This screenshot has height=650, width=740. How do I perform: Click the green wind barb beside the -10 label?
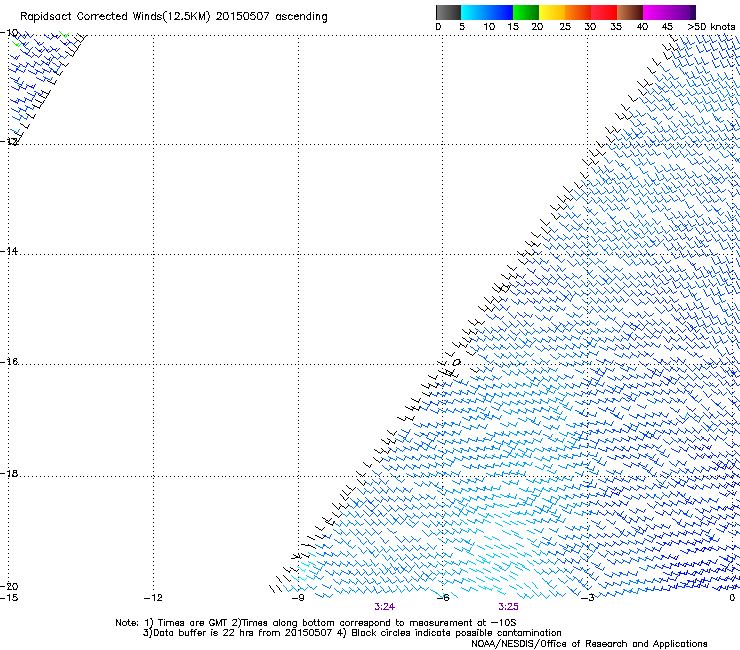pyautogui.click(x=17, y=44)
